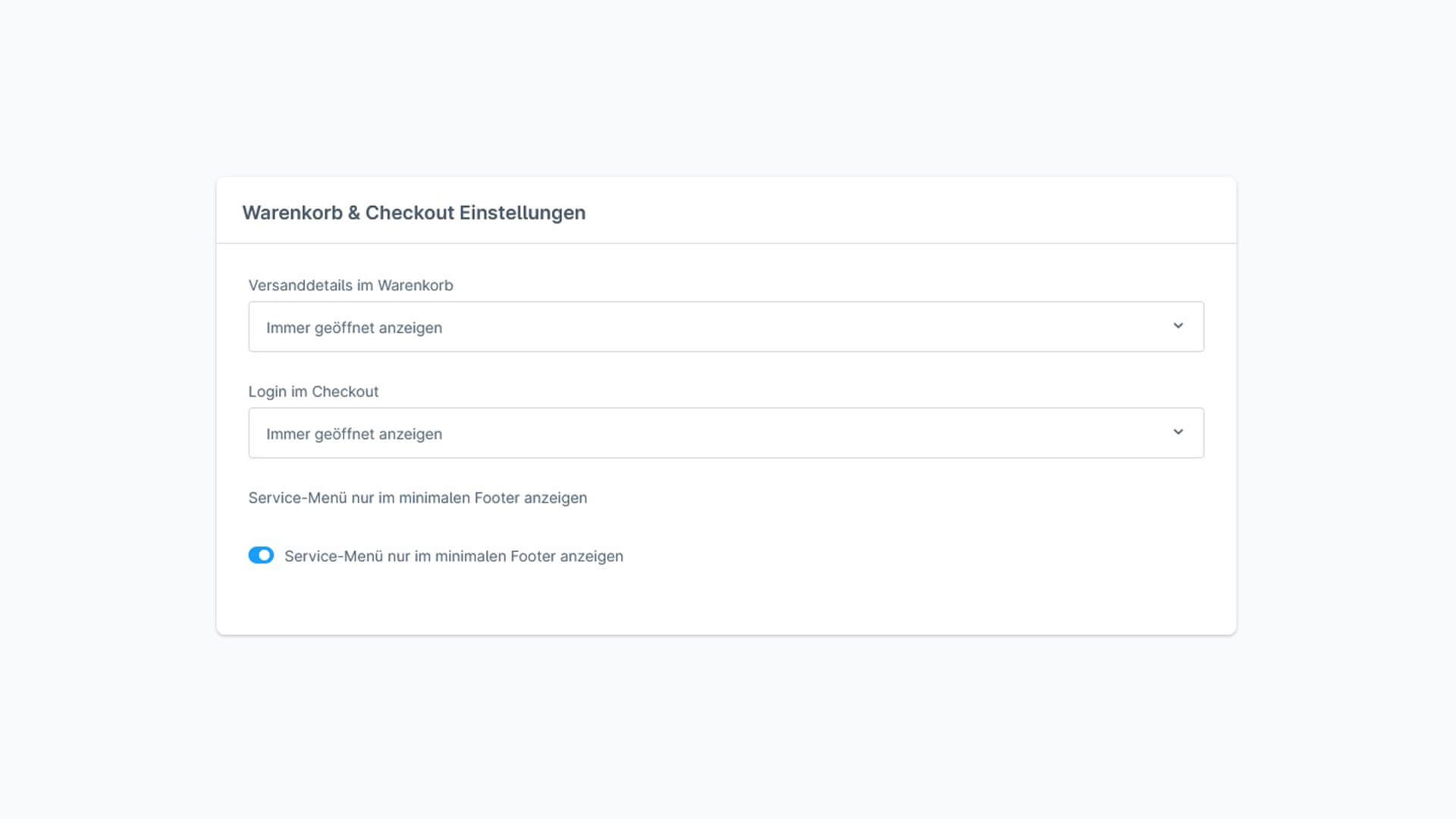
Task: Select 'Immer geöffnet anzeigen' value under Versanddetails
Action: [353, 328]
